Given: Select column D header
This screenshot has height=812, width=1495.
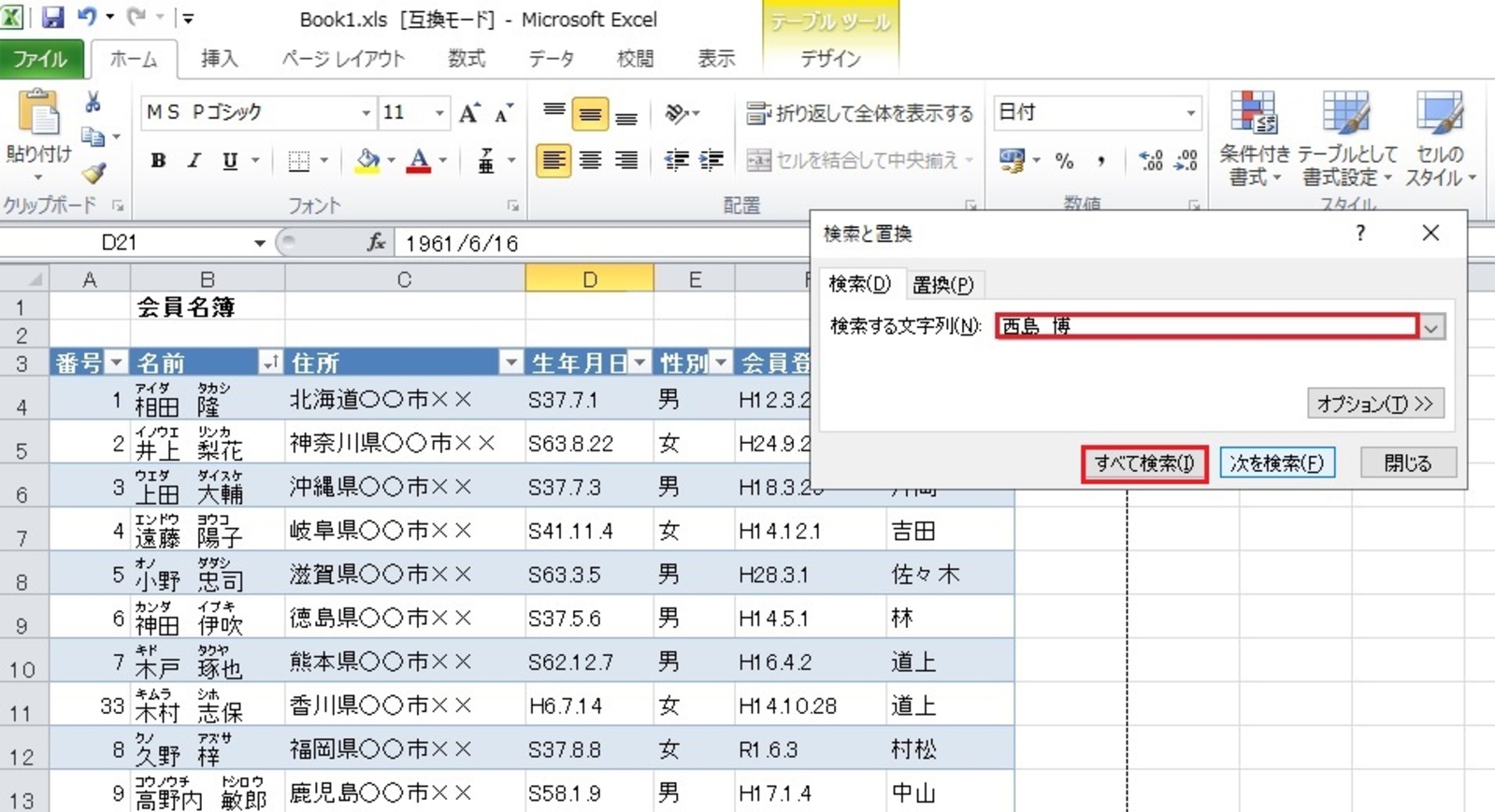Looking at the screenshot, I should click(x=589, y=278).
